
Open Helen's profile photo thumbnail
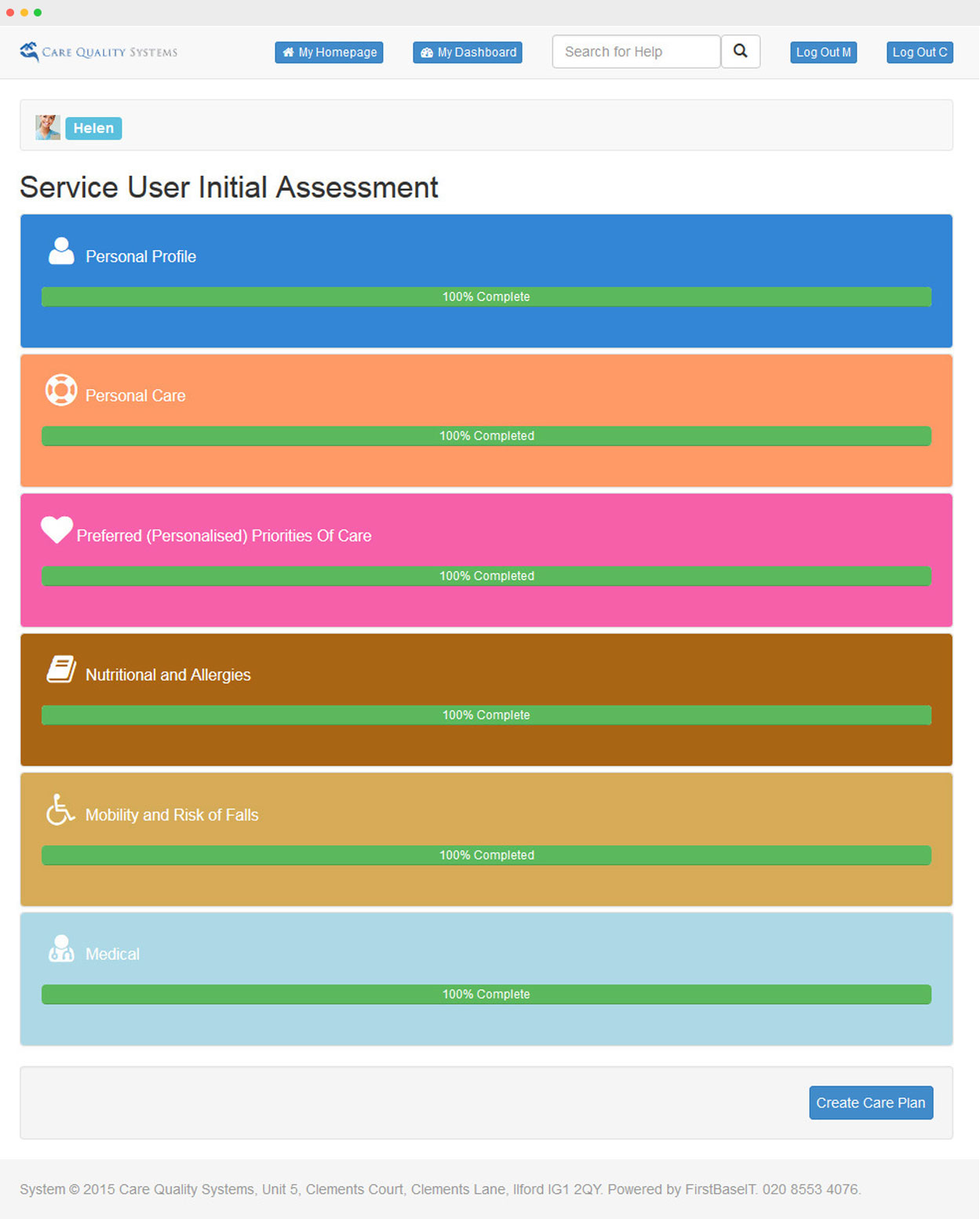[48, 127]
